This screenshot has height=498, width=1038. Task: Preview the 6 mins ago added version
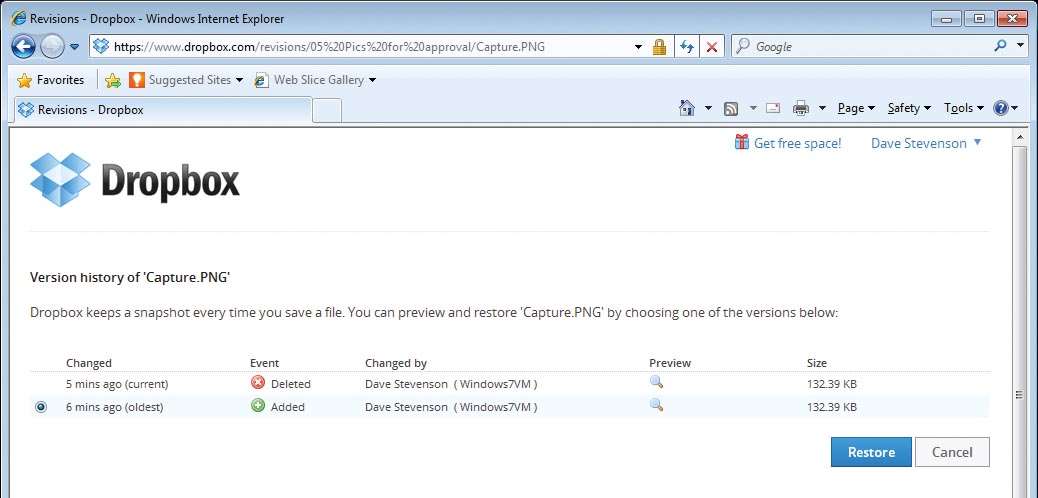[x=656, y=405]
